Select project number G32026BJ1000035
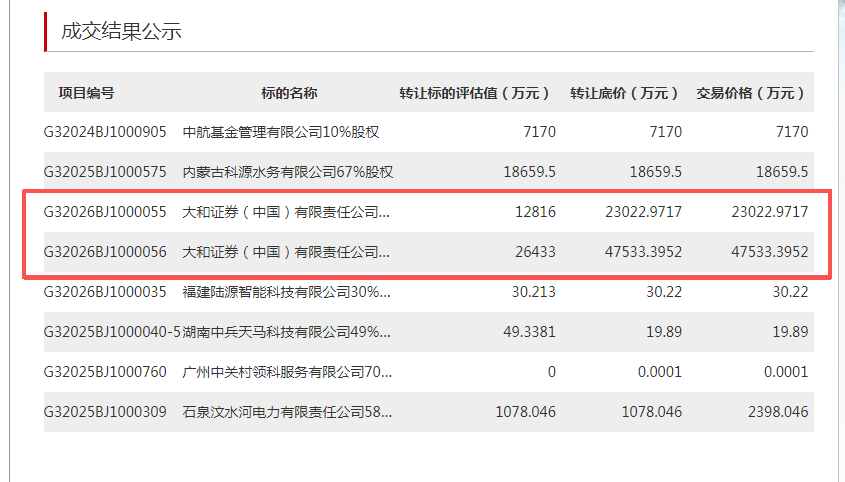This screenshot has width=845, height=482. click(105, 292)
